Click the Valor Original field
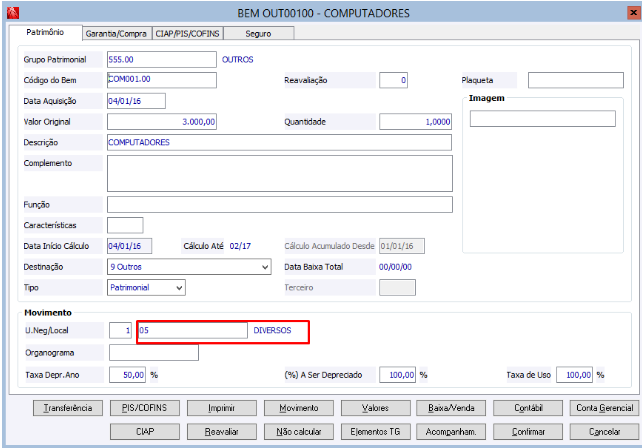Image resolution: width=642 pixels, height=448 pixels. (162, 122)
